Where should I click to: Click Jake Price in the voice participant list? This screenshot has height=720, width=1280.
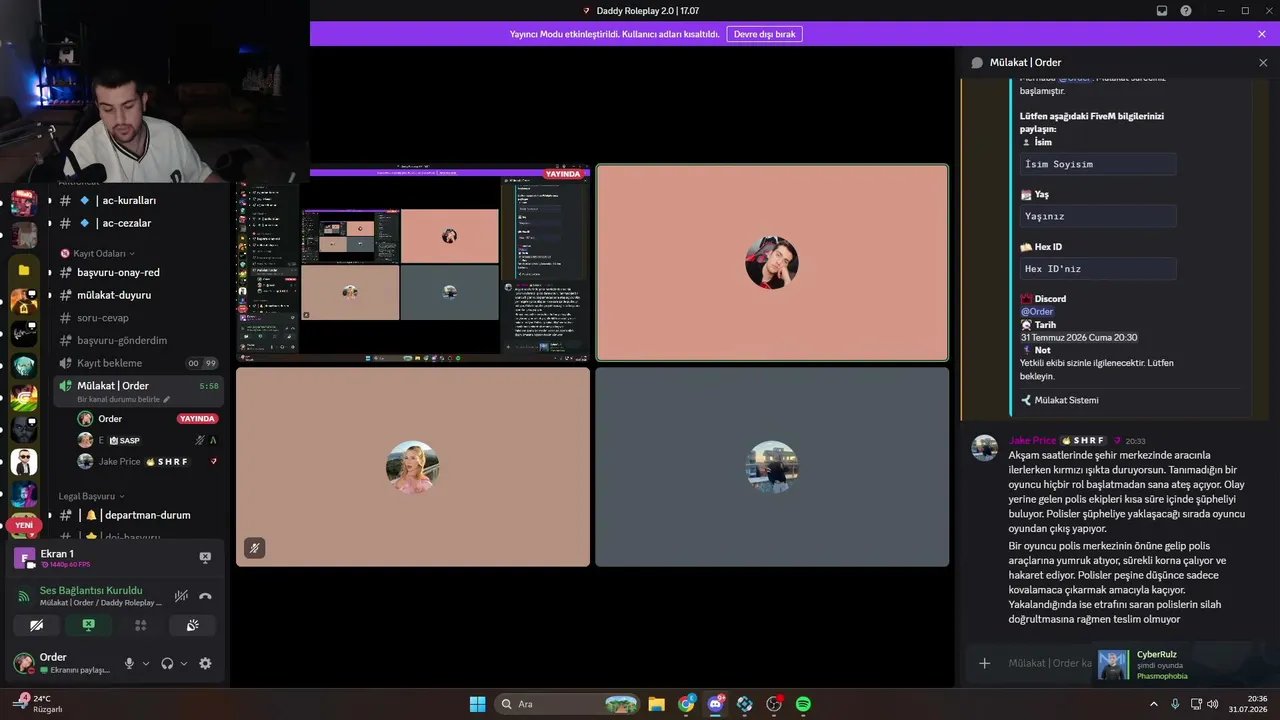point(146,461)
